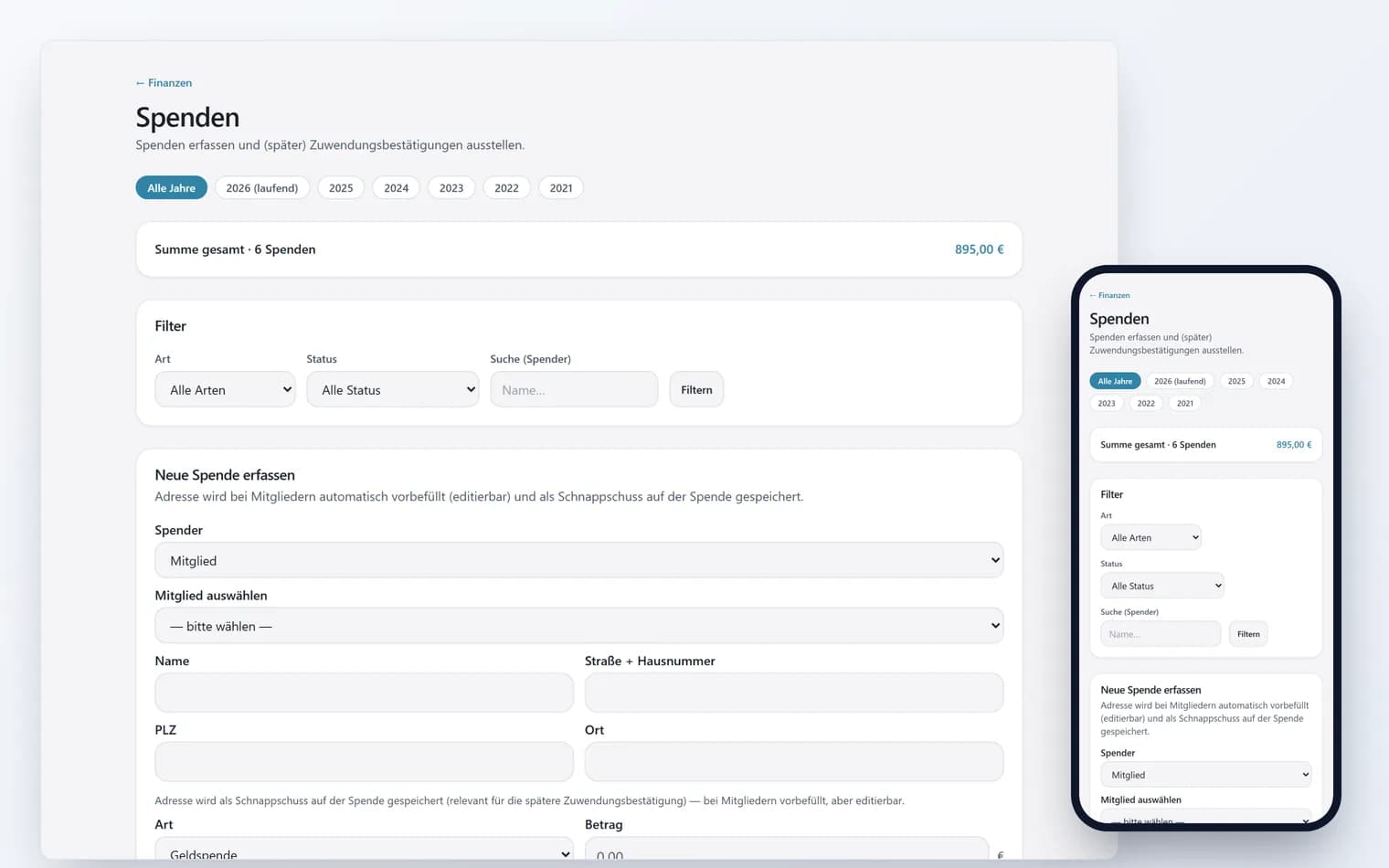Tap 2026 (laufend) pill in phone view
Viewport: 1389px width, 868px height.
click(1180, 381)
